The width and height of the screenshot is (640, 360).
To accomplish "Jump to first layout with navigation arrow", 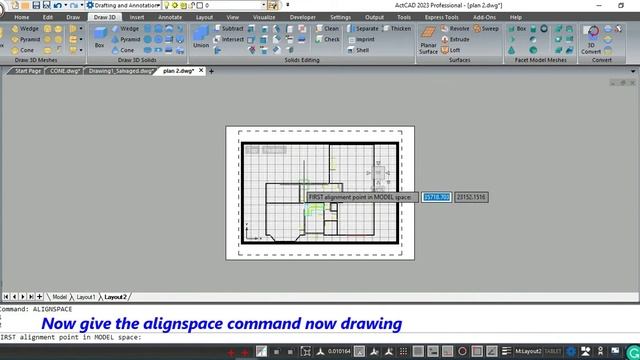I will tap(6, 297).
